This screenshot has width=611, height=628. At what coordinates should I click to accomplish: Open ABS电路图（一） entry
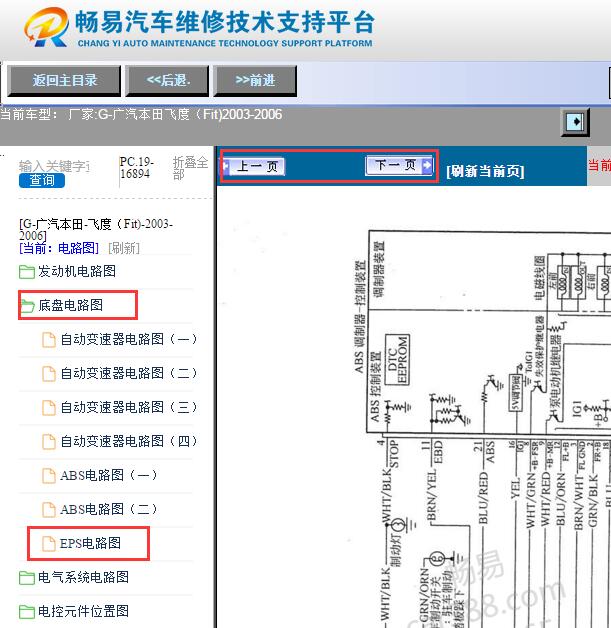click(x=109, y=476)
